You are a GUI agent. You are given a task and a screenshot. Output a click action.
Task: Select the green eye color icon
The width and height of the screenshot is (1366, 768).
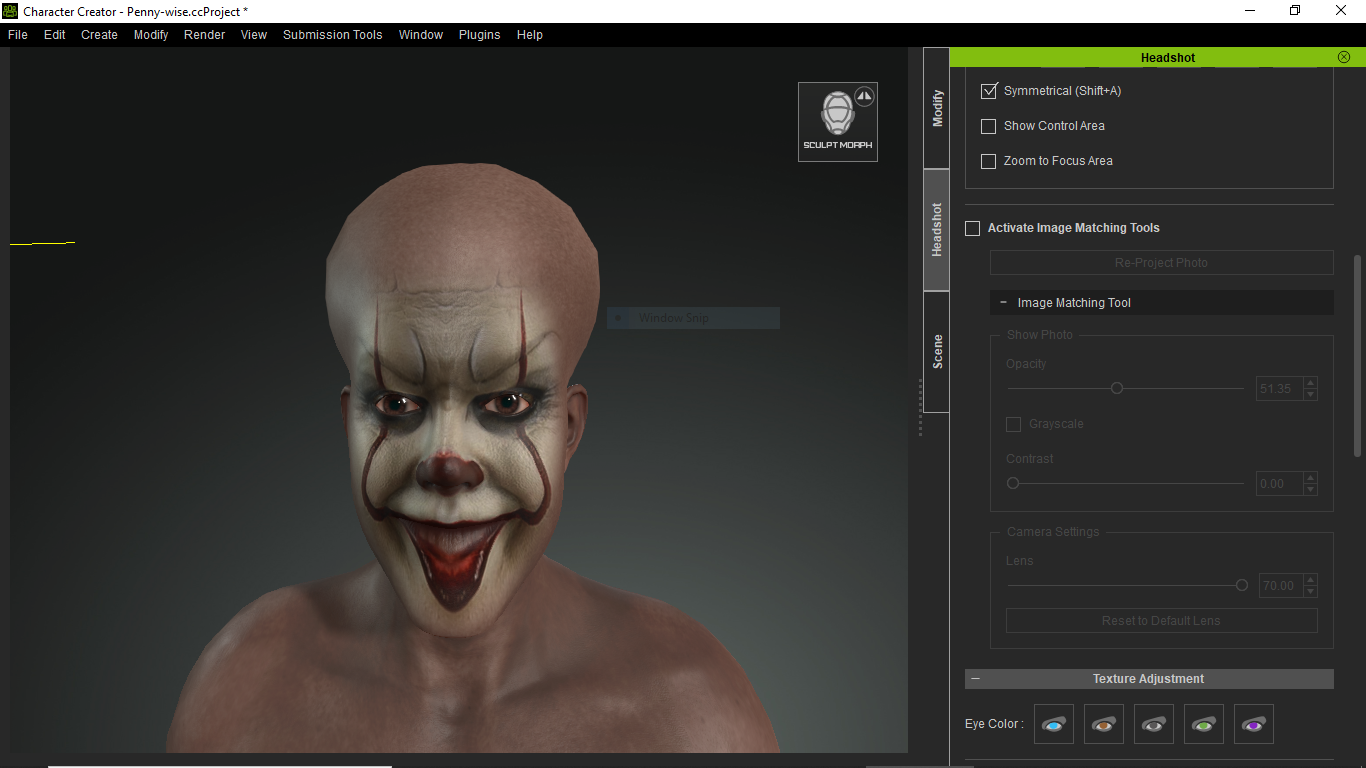pos(1204,724)
